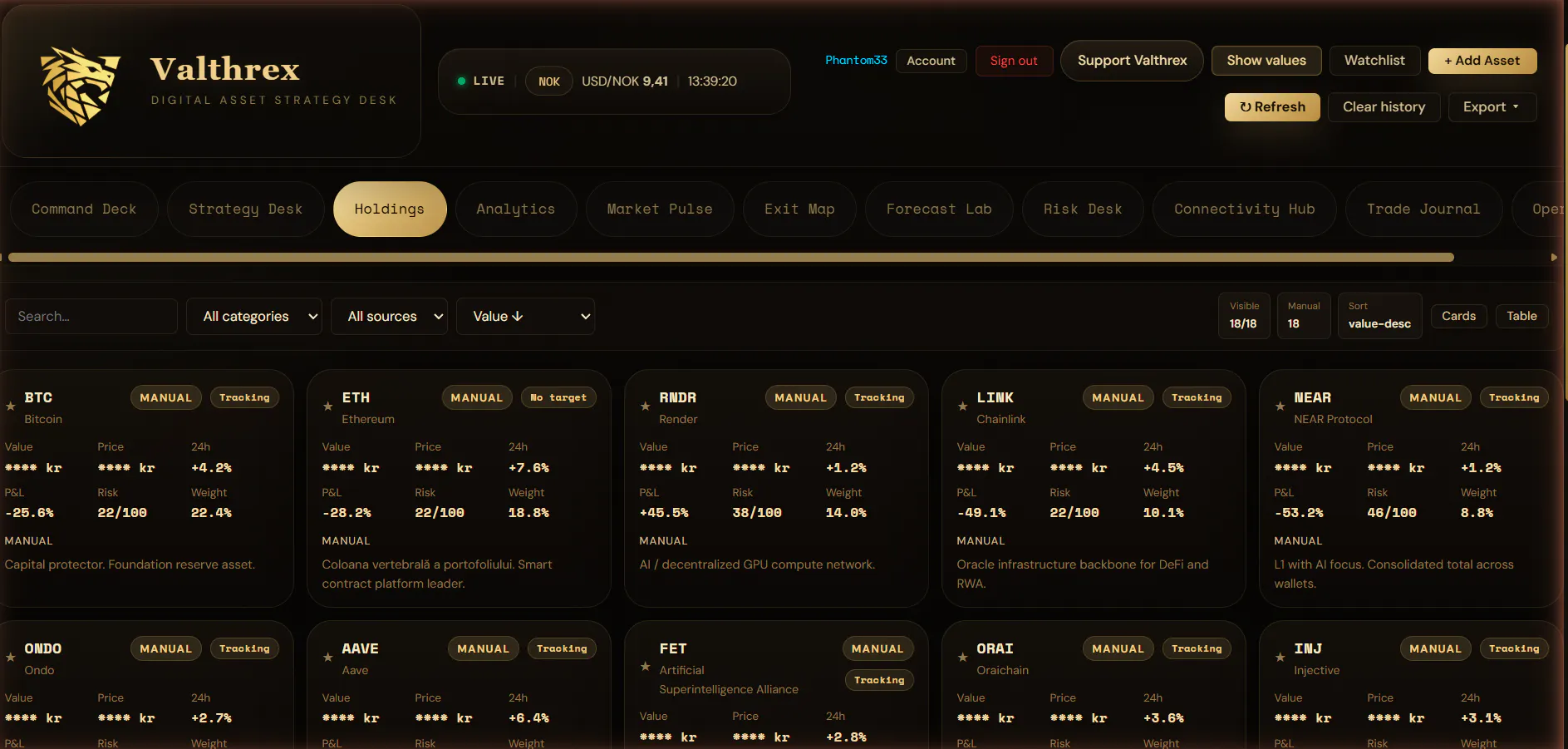Viewport: 1568px width, 749px height.
Task: Click RNDR risk score 38/100
Action: [x=757, y=513]
